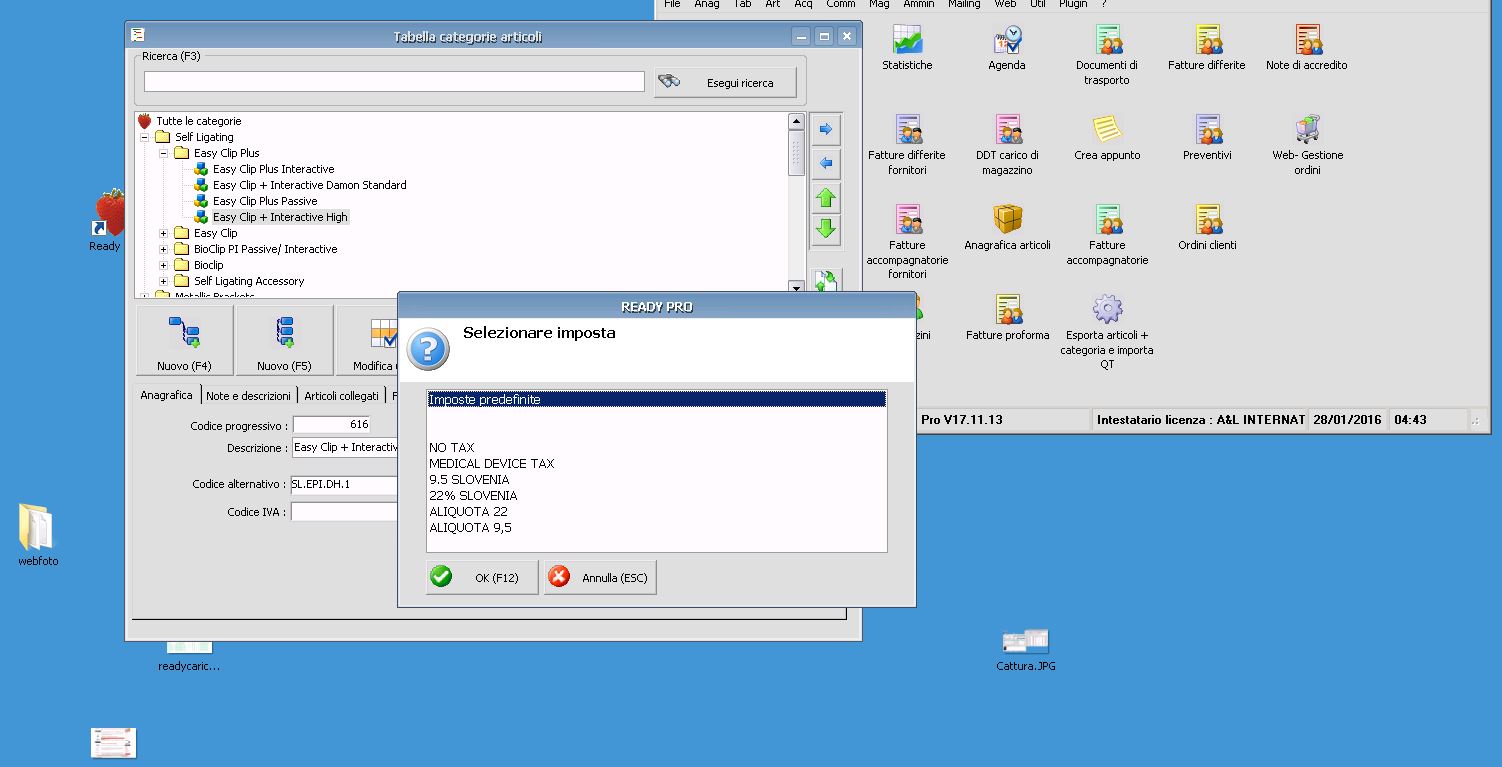Open the Plugin menu
1502x767 pixels.
[x=1073, y=4]
